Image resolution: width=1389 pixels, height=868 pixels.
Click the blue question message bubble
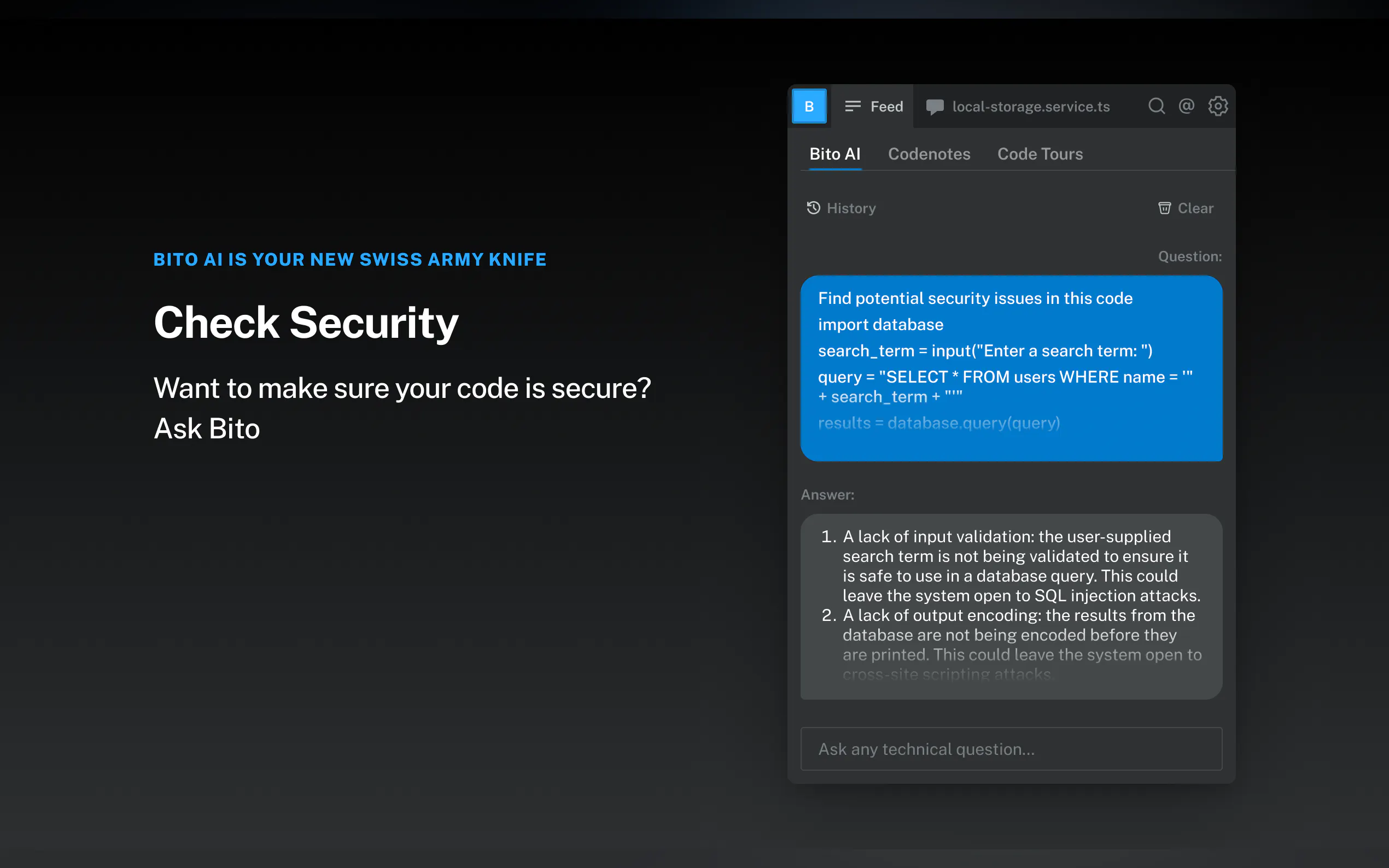[x=1011, y=367]
